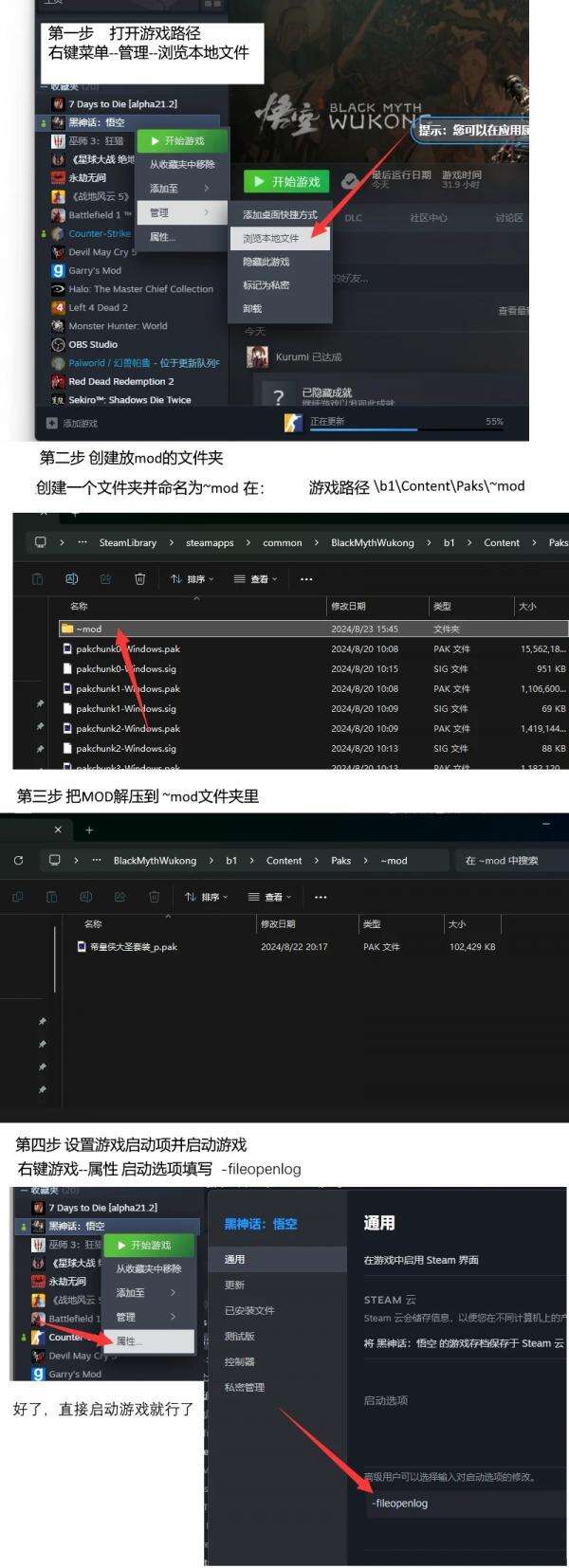This screenshot has height=1568, width=569.
Task: Click the share icon in the Paks folder toolbar
Action: point(105,578)
